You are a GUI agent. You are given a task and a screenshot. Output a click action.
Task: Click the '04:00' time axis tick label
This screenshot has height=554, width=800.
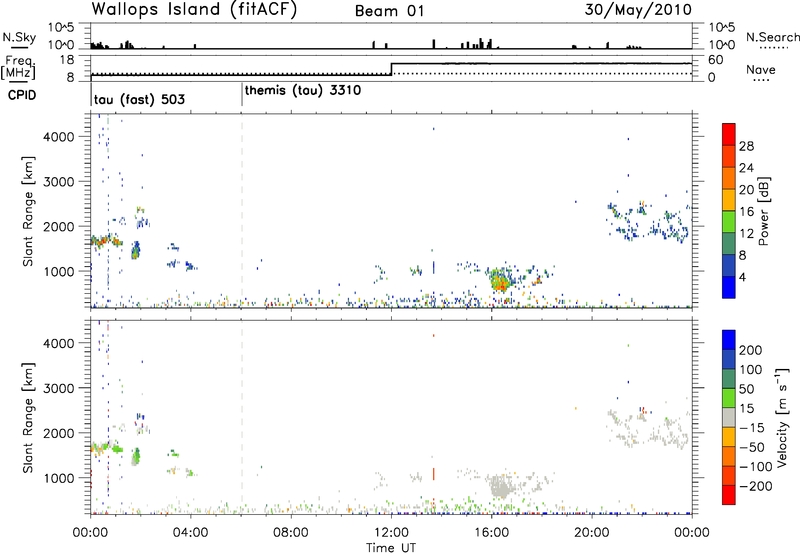tap(191, 533)
